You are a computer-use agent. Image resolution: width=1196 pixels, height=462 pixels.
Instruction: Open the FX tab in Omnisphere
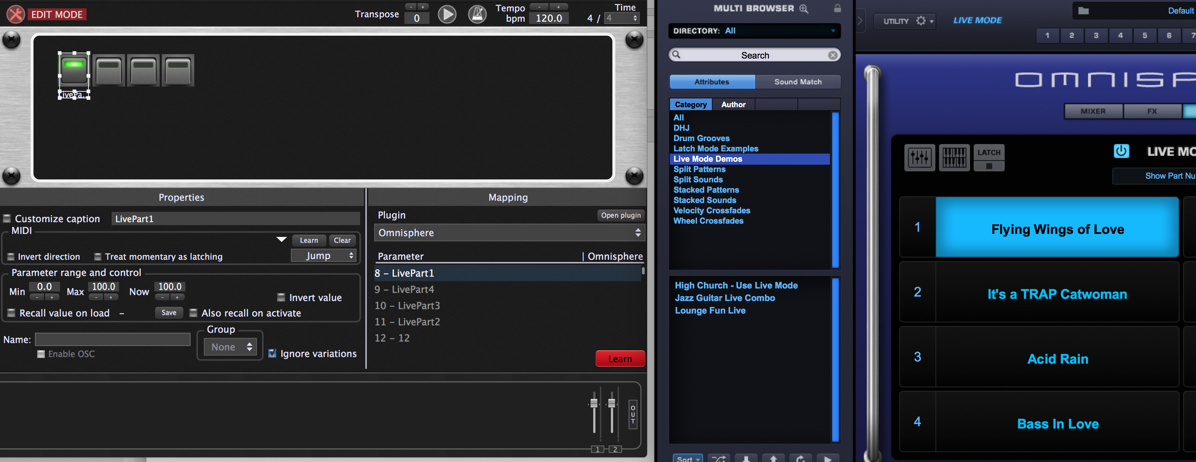pos(1152,111)
